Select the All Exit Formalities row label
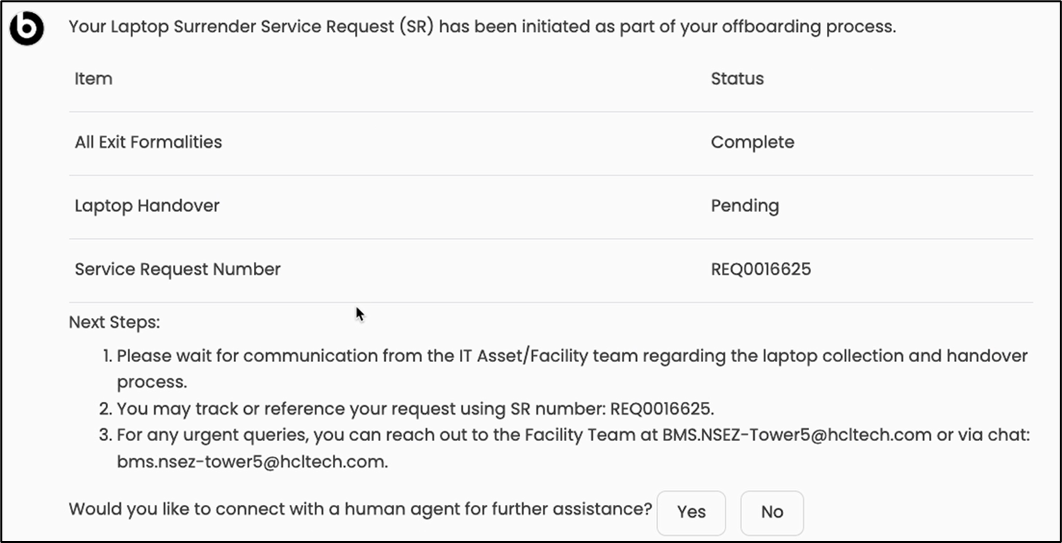The width and height of the screenshot is (1062, 543). pos(148,142)
